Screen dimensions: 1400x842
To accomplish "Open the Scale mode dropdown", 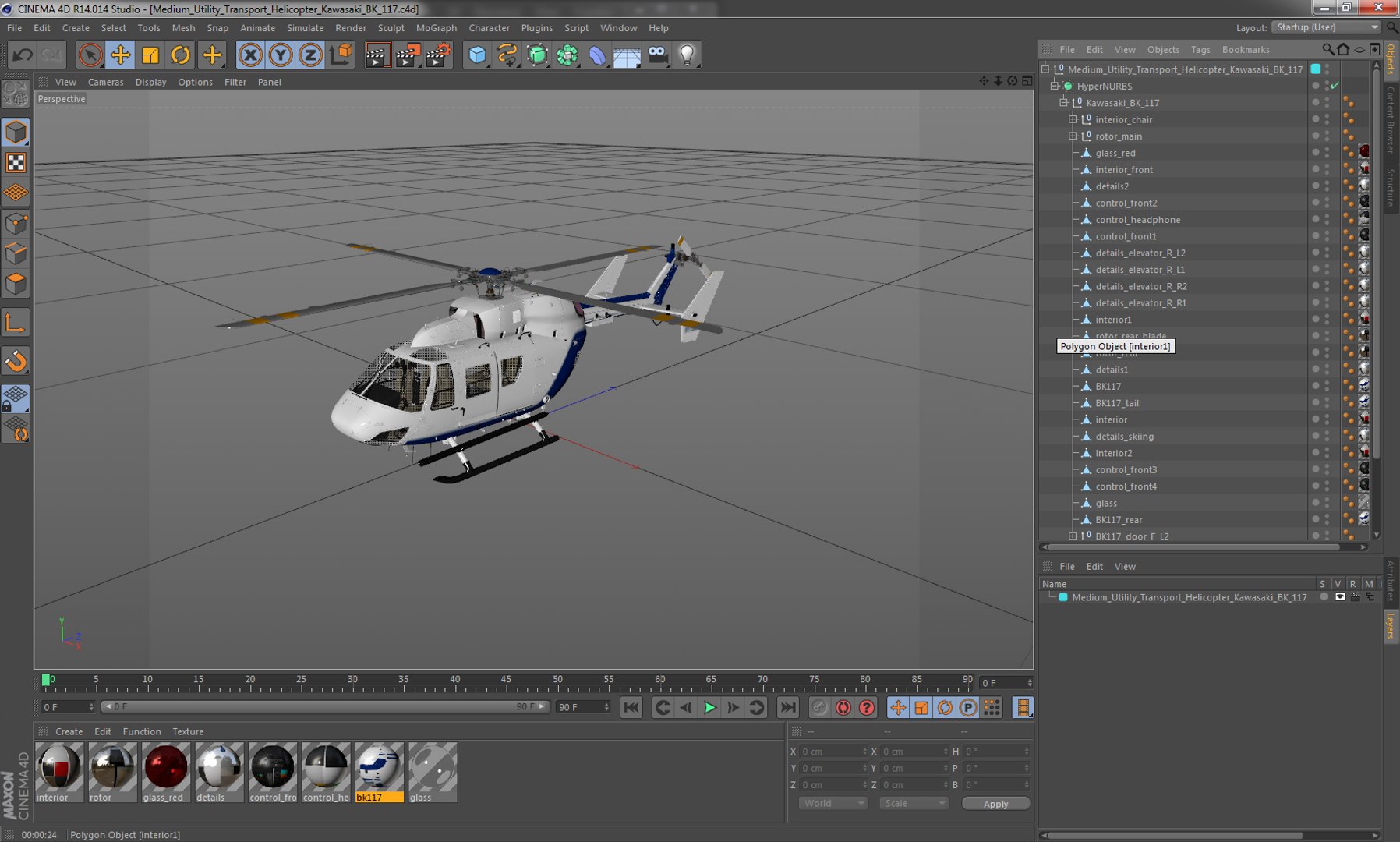I will tap(913, 803).
